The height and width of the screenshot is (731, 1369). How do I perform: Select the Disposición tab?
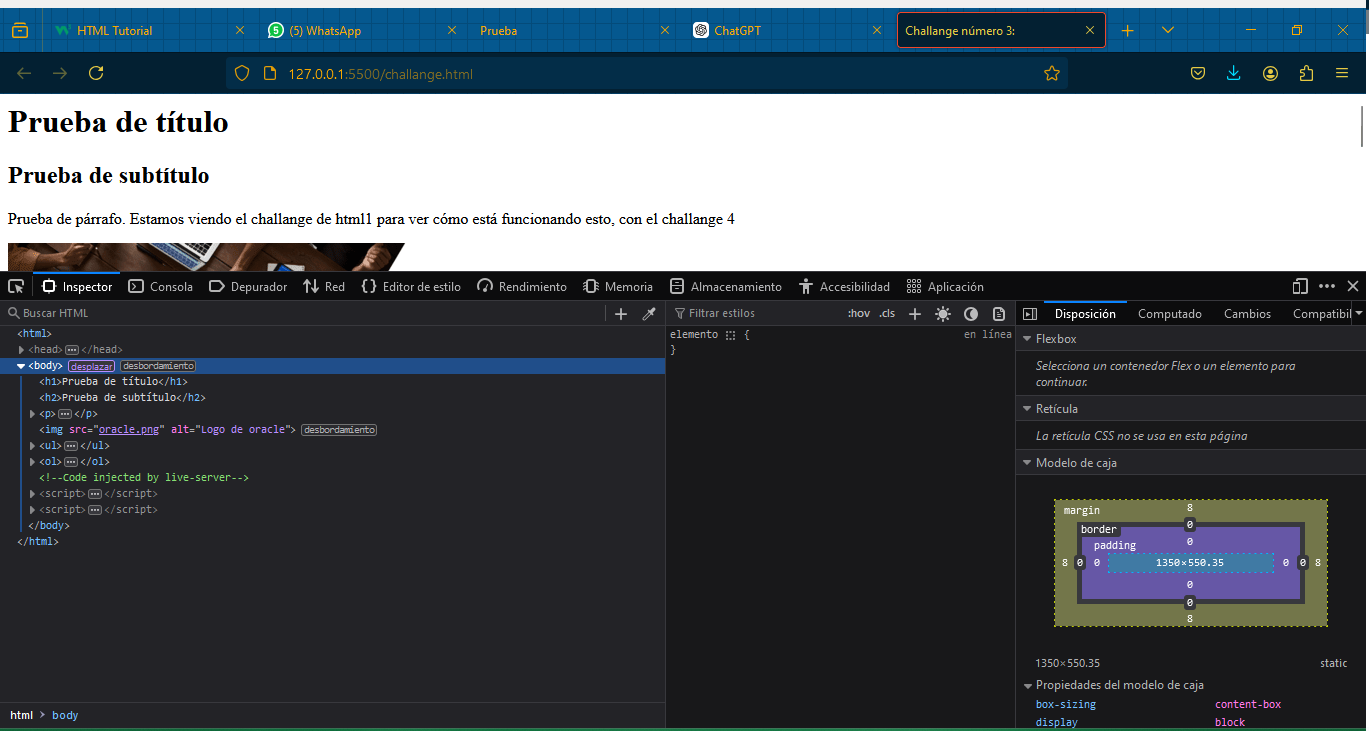(x=1085, y=313)
